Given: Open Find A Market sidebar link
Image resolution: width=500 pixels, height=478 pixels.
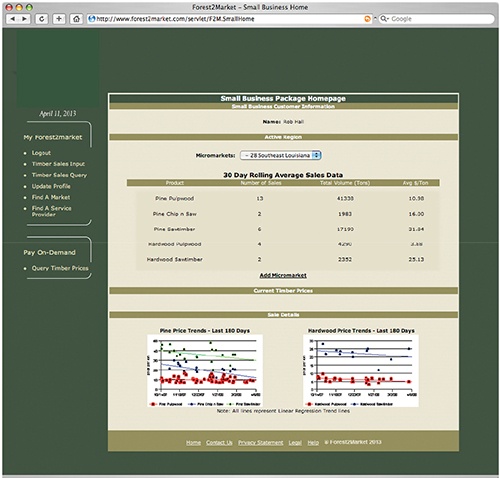Looking at the screenshot, I should pyautogui.click(x=51, y=197).
